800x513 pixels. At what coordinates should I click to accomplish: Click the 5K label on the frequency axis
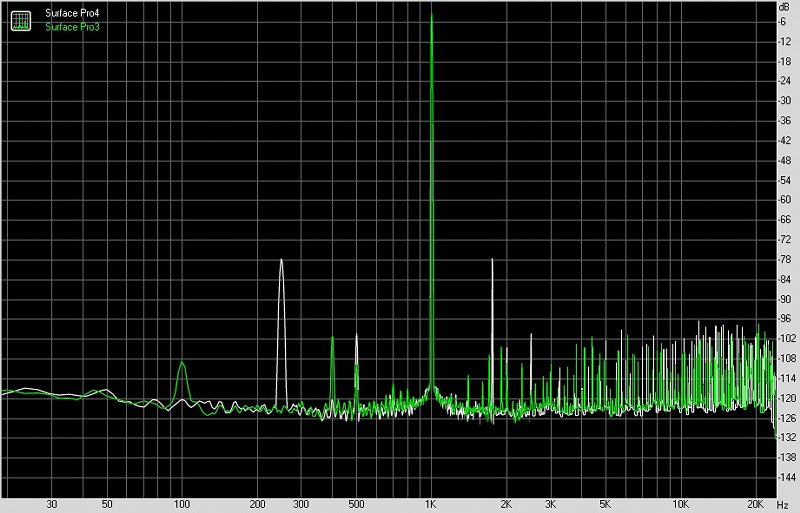click(x=605, y=505)
